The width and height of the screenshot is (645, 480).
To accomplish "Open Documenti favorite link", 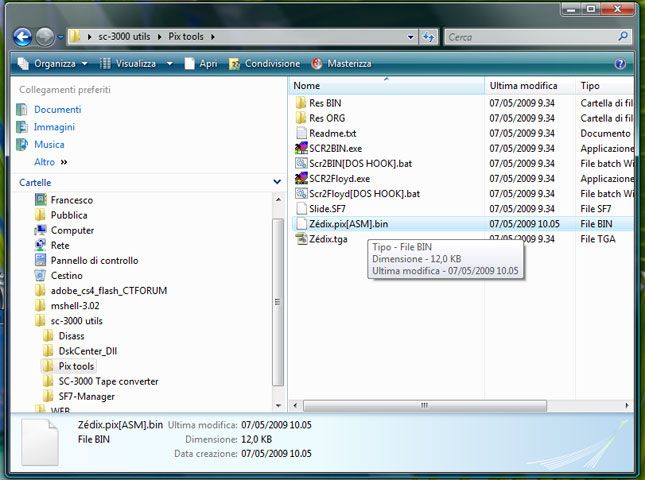I will (58, 109).
